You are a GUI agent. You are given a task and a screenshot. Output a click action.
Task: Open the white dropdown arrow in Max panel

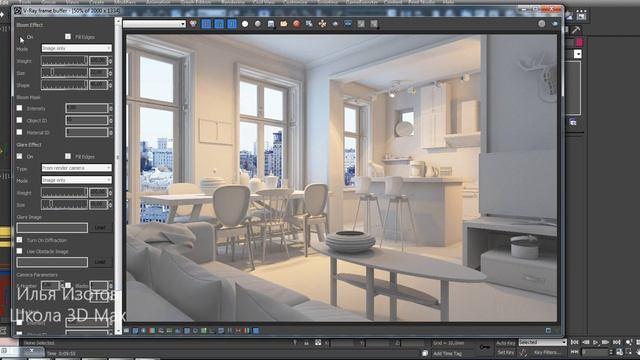(x=578, y=54)
